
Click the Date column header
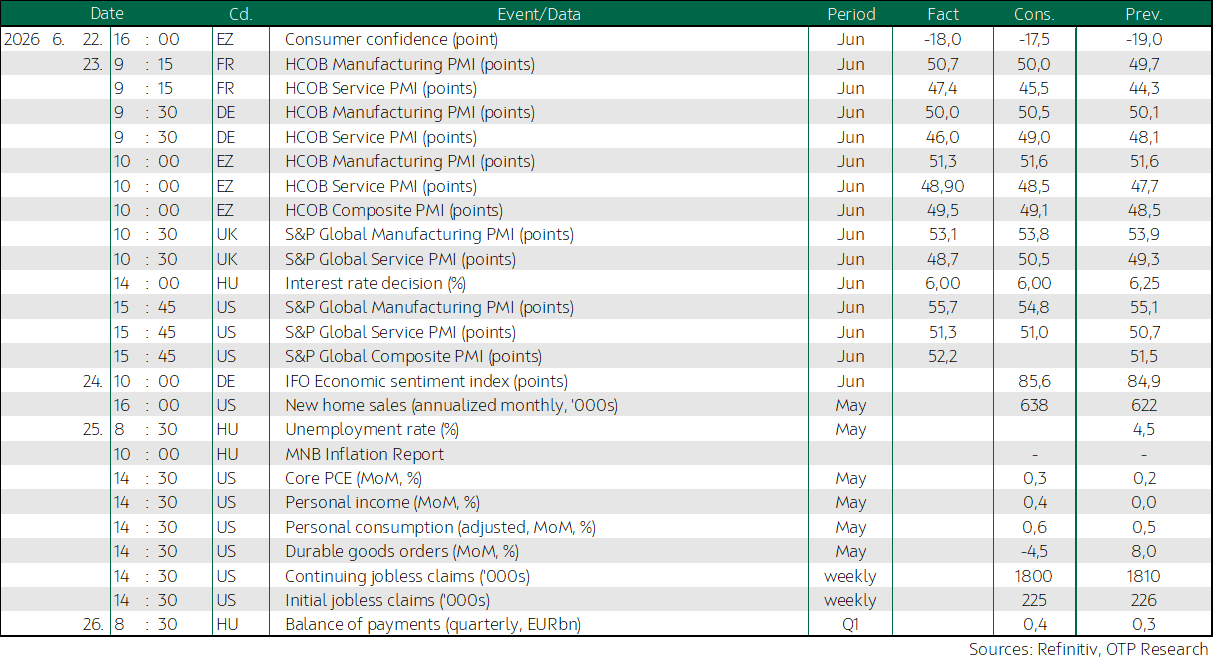107,14
